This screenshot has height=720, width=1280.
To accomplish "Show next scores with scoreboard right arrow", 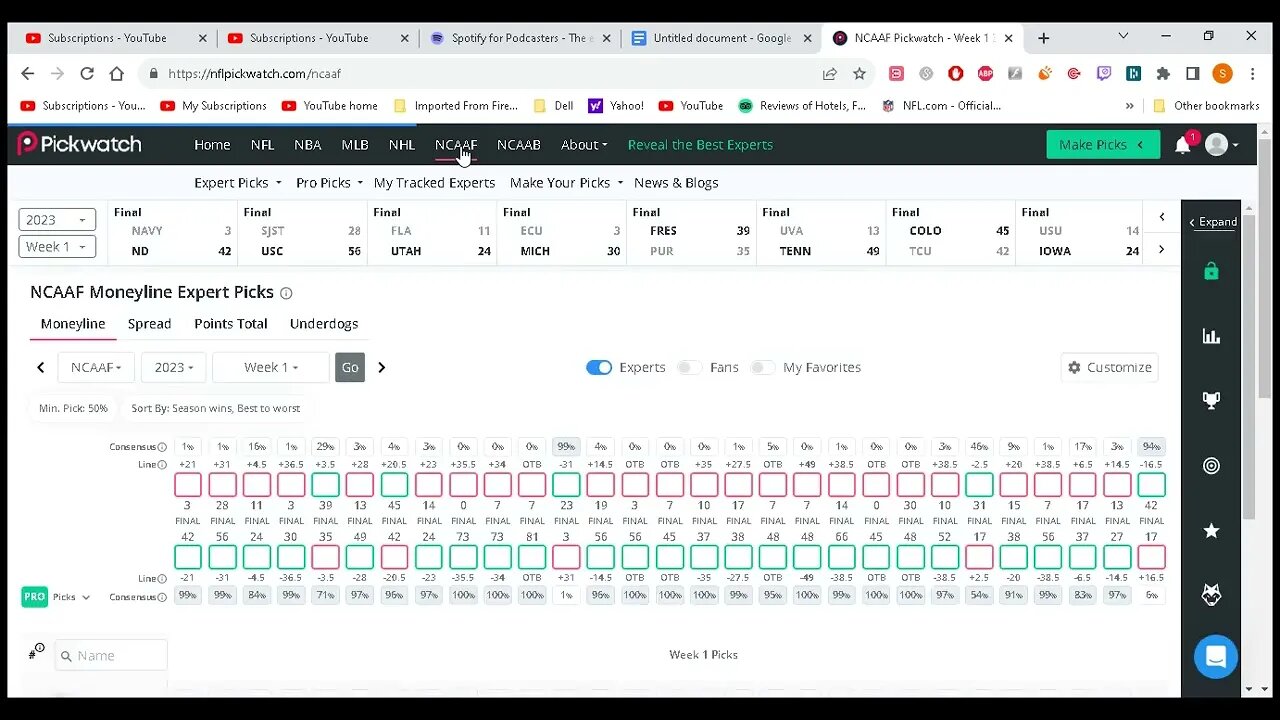I will (x=1161, y=250).
